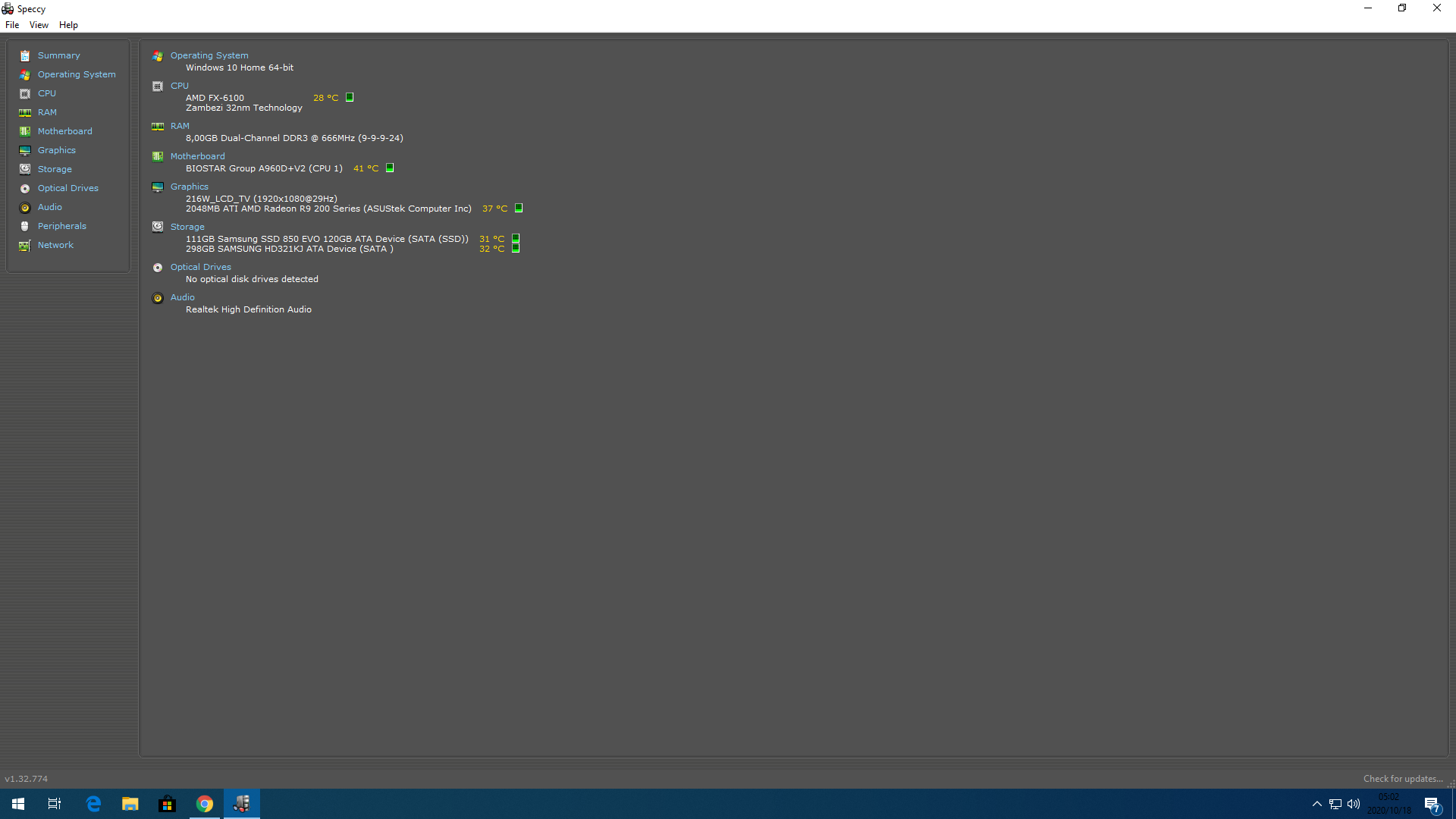Image resolution: width=1456 pixels, height=819 pixels.
Task: Select the Motherboard icon in sidebar
Action: click(x=25, y=131)
